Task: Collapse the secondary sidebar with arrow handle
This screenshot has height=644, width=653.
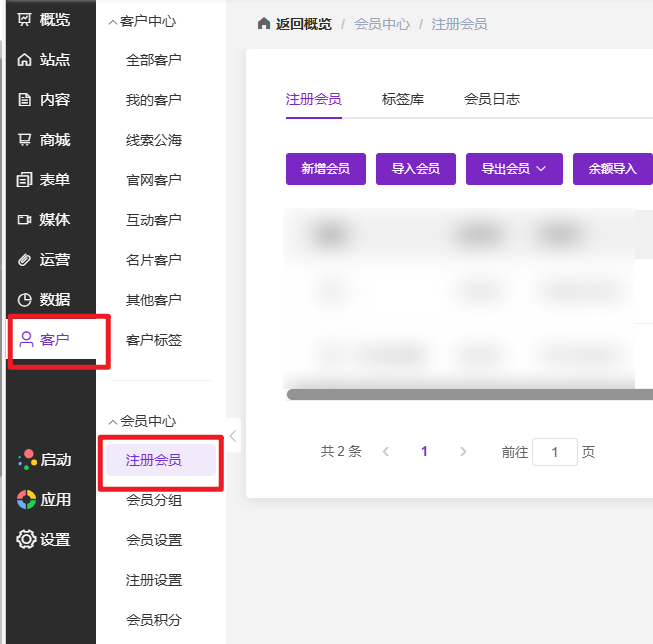Action: [x=233, y=436]
